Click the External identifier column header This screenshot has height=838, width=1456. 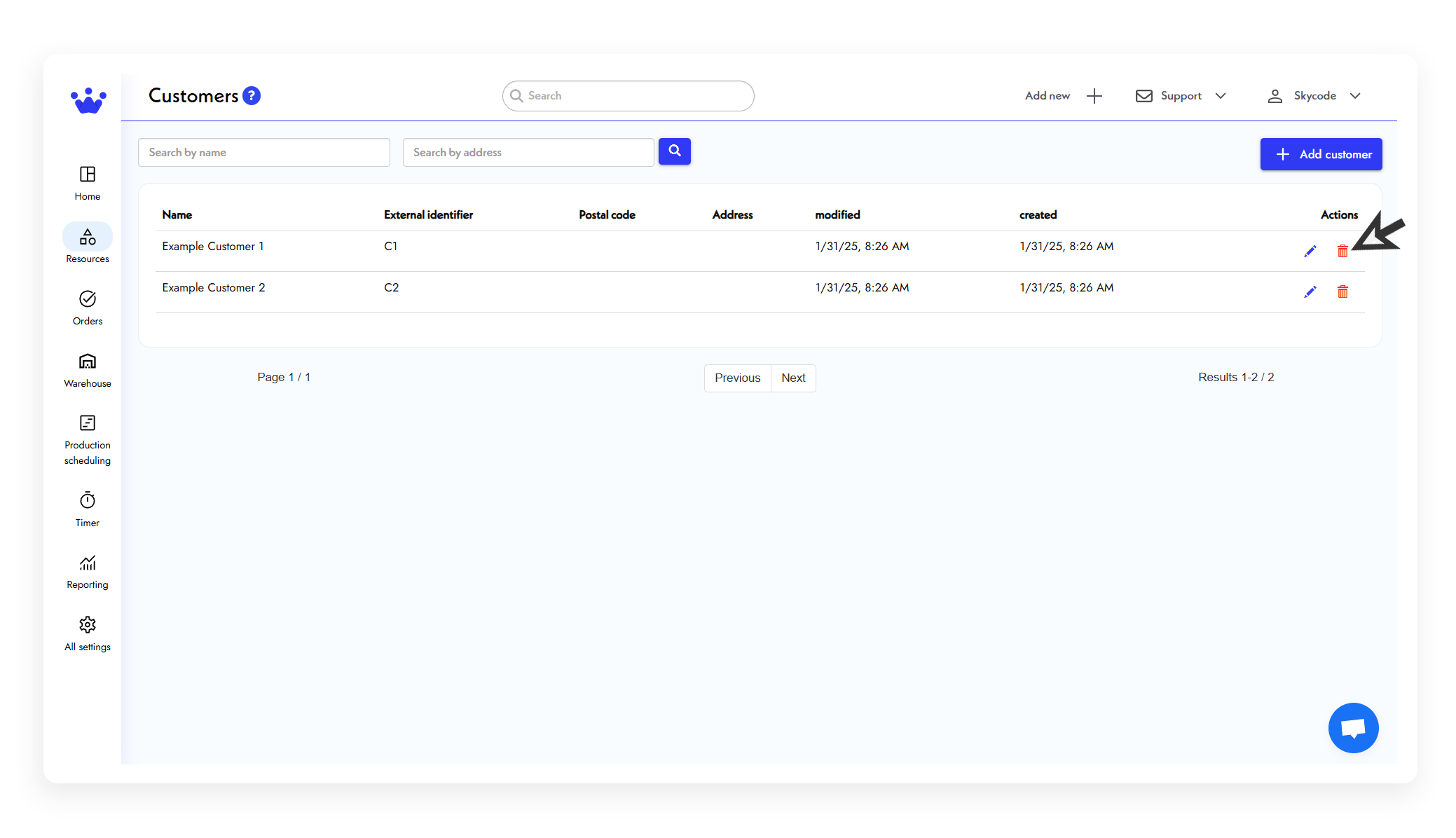point(428,214)
